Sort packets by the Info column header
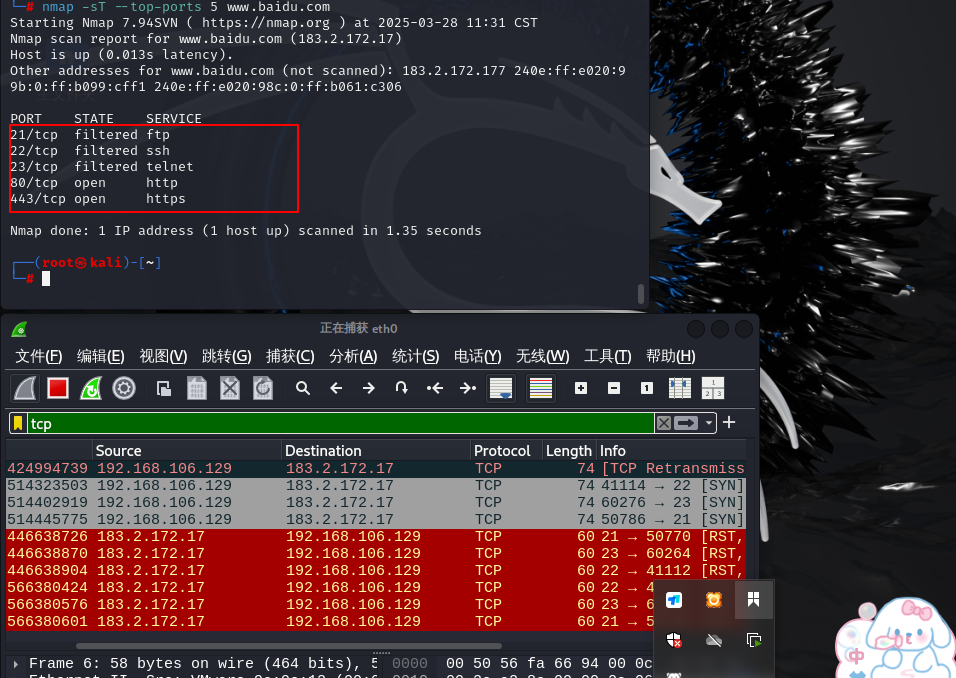The image size is (956, 678). point(671,451)
